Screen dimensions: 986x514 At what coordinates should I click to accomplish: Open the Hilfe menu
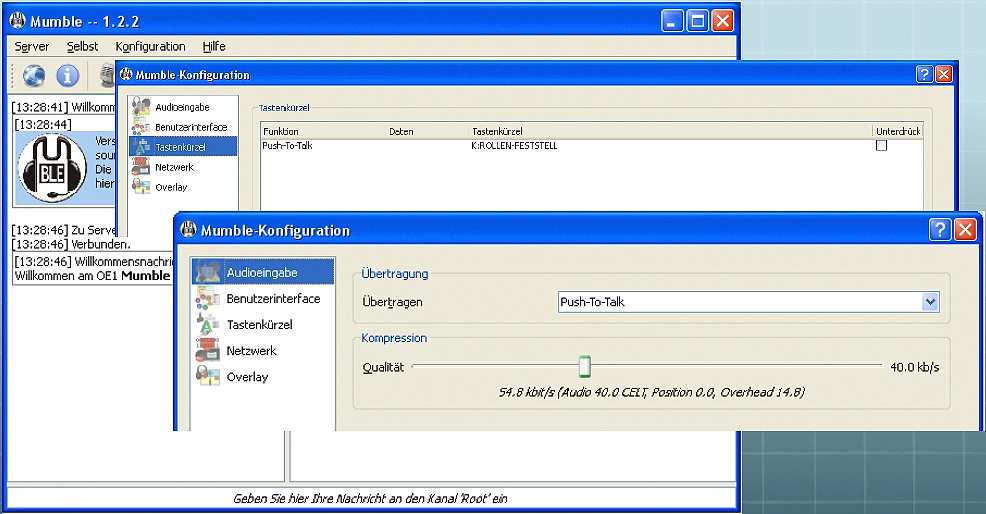tap(214, 47)
